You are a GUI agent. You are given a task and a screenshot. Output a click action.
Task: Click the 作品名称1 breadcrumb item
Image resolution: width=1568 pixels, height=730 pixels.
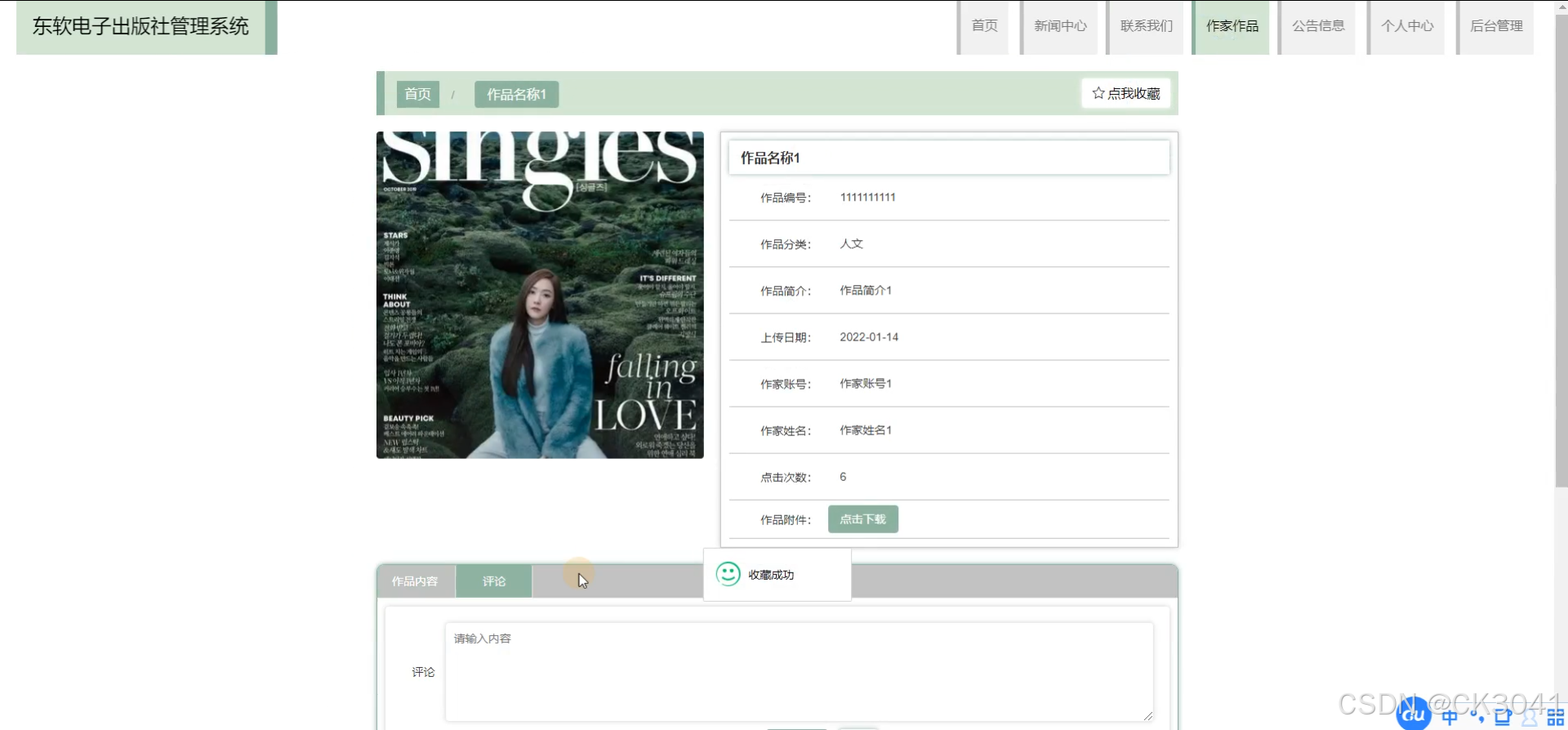(x=517, y=94)
